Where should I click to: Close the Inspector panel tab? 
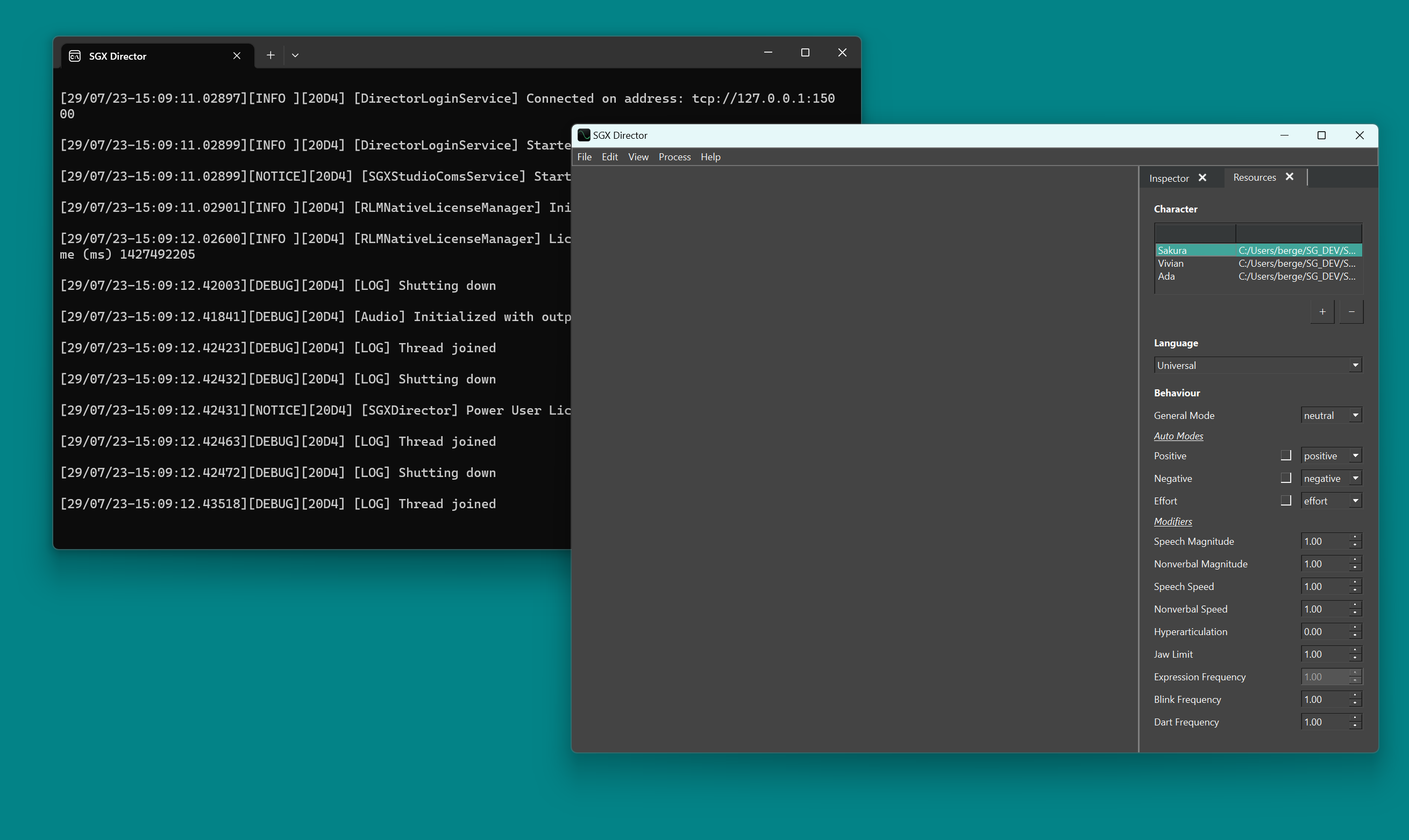1202,178
